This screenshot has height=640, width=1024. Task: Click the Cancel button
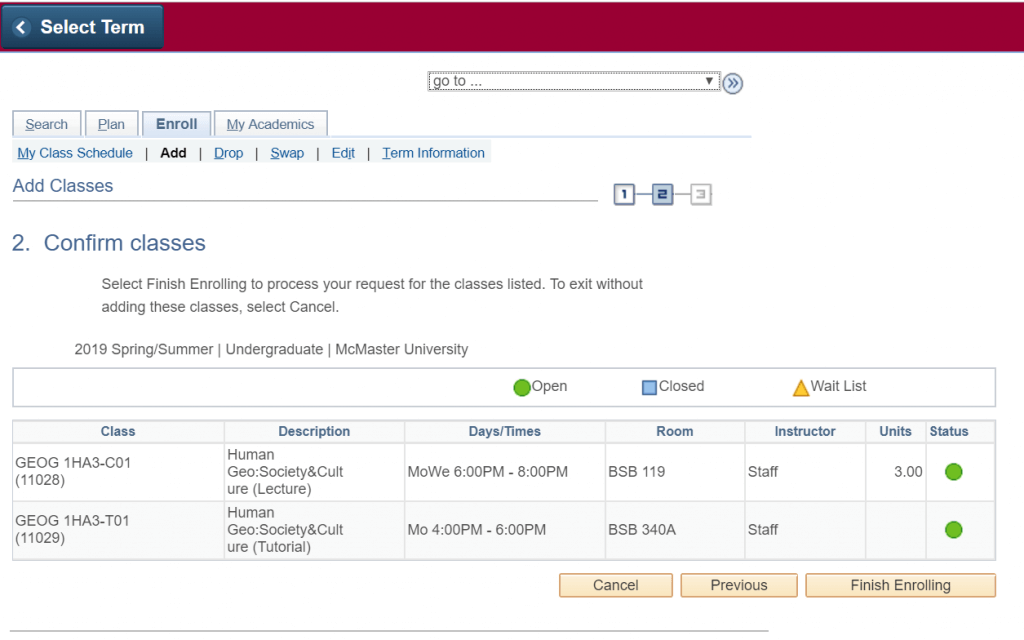[x=615, y=585]
